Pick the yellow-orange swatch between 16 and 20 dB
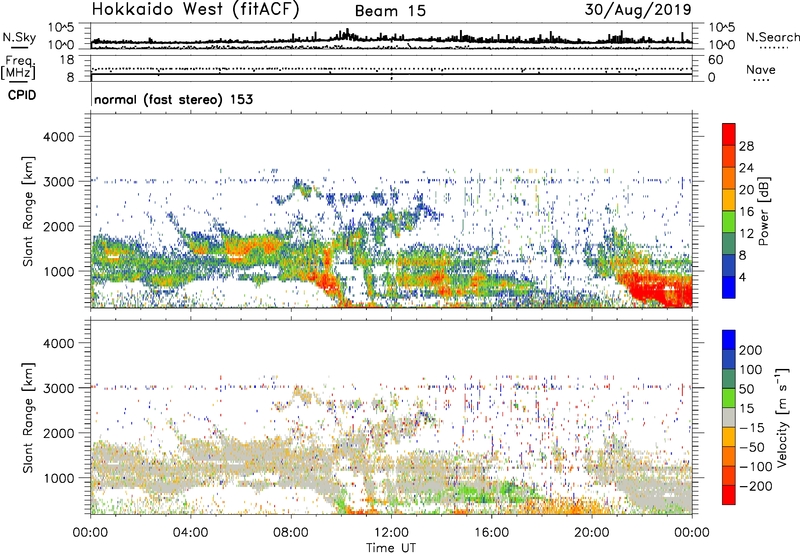Viewport: 800px width, 554px height. (x=729, y=200)
